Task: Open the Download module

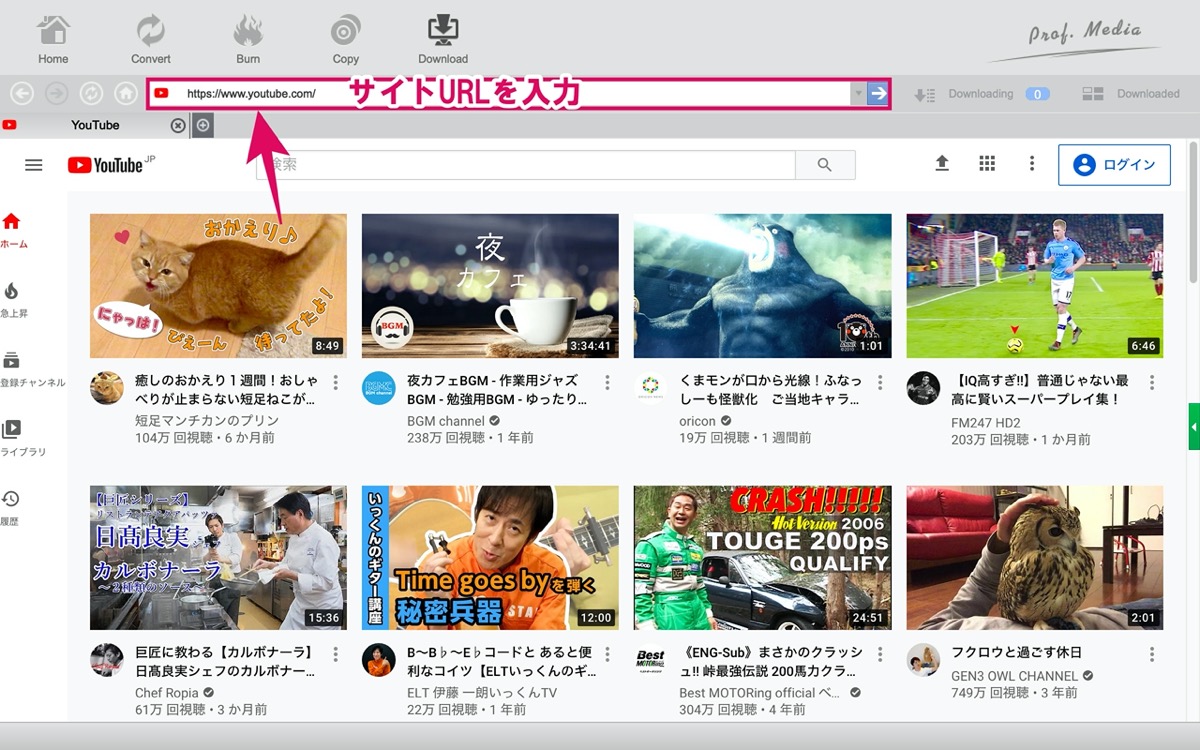Action: click(443, 39)
